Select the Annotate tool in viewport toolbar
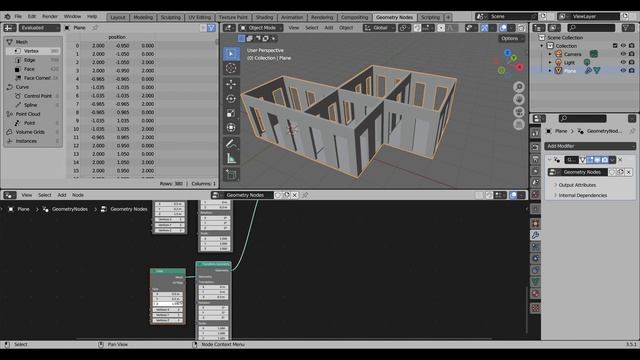Viewport: 640px width, 360px height. (231, 144)
